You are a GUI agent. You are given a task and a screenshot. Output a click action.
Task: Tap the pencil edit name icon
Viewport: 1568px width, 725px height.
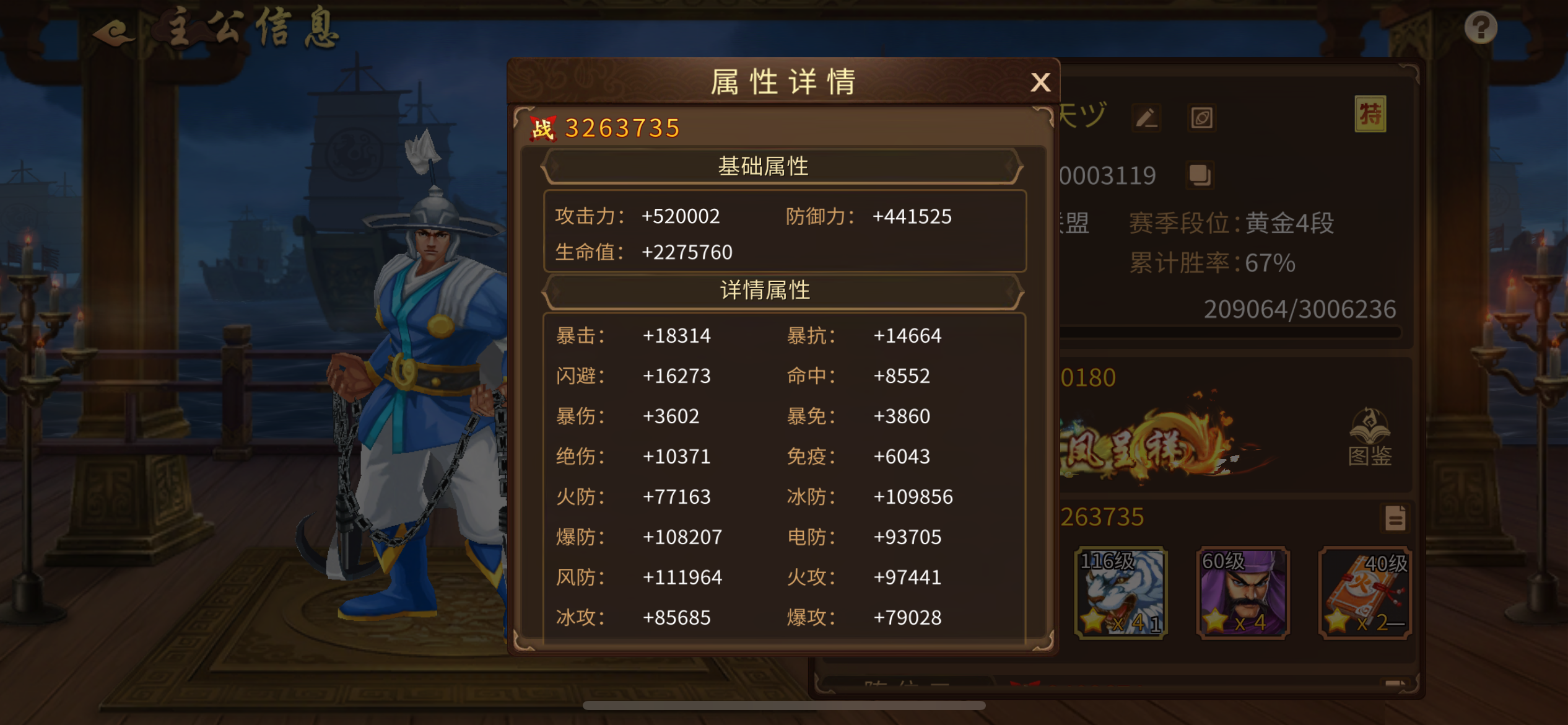(1146, 117)
